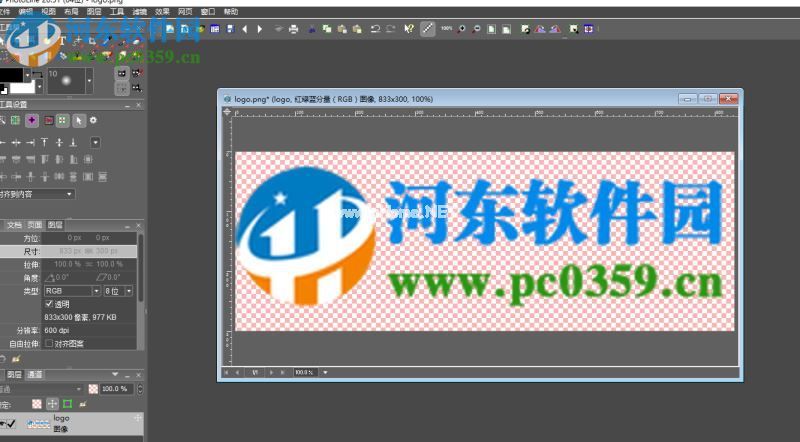Click the 100.0% zoom field in document window

(305, 372)
